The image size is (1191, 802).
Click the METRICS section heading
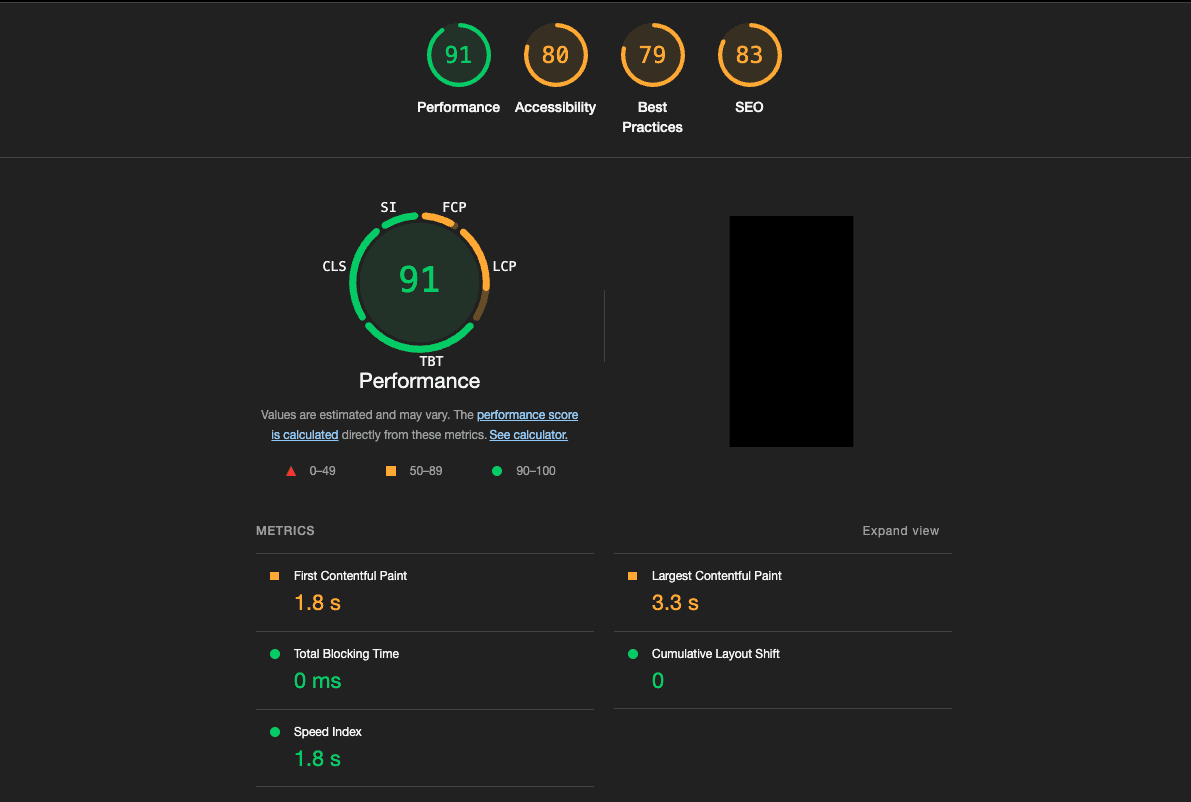(x=285, y=530)
